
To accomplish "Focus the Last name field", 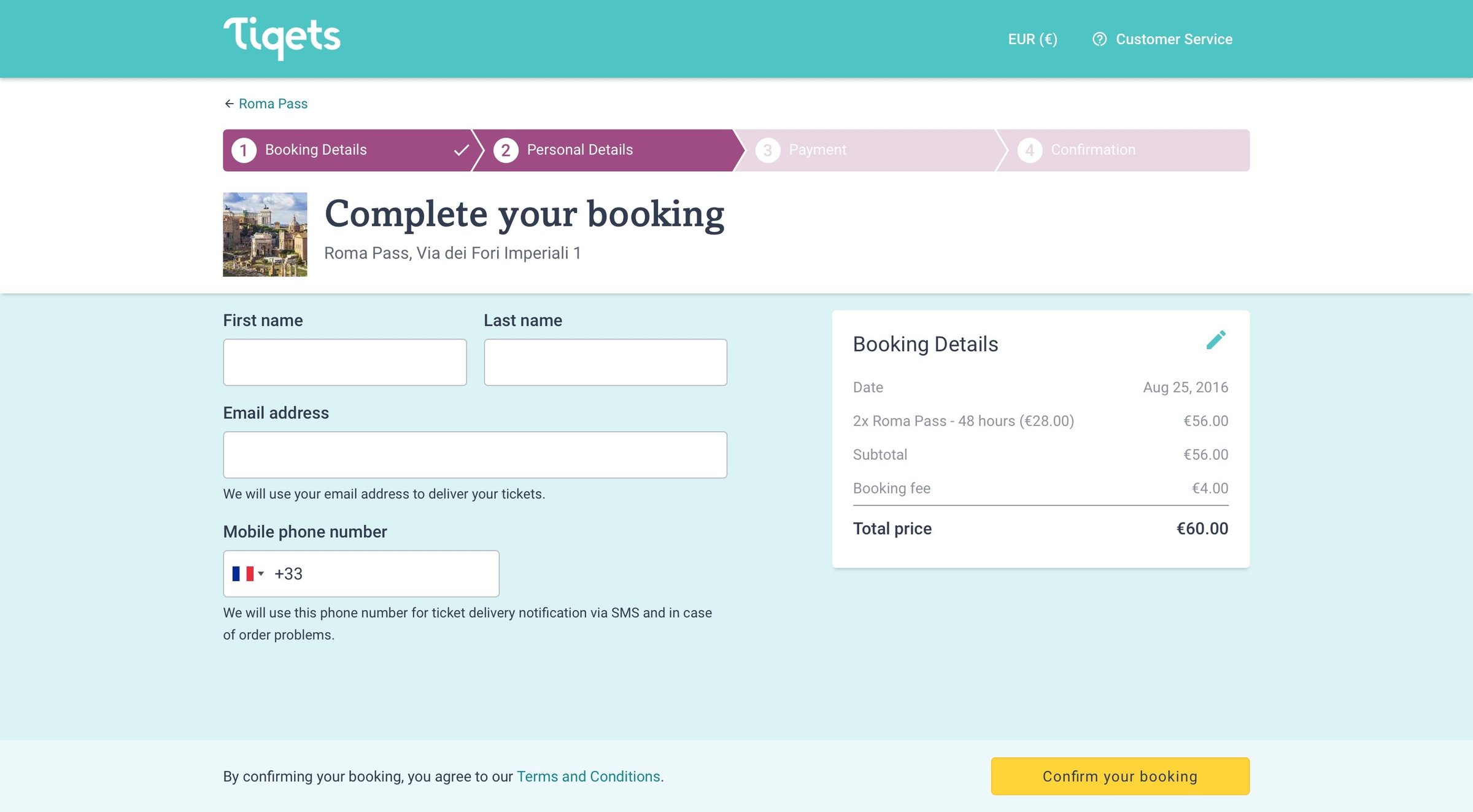I will (x=606, y=362).
